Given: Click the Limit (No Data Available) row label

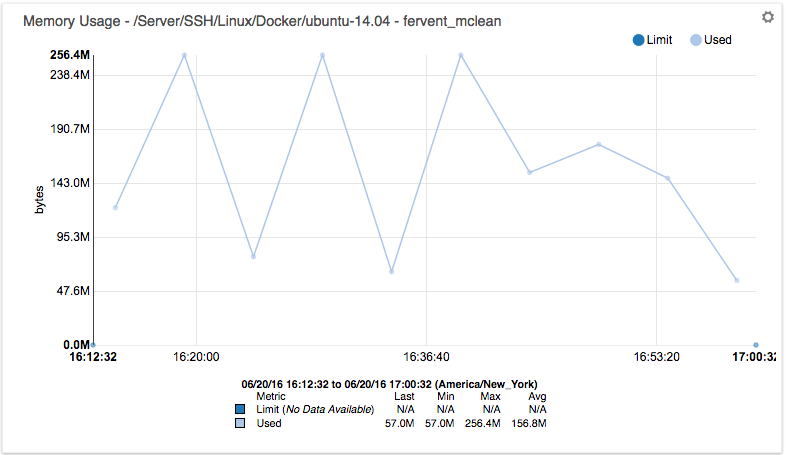Looking at the screenshot, I should [315, 409].
